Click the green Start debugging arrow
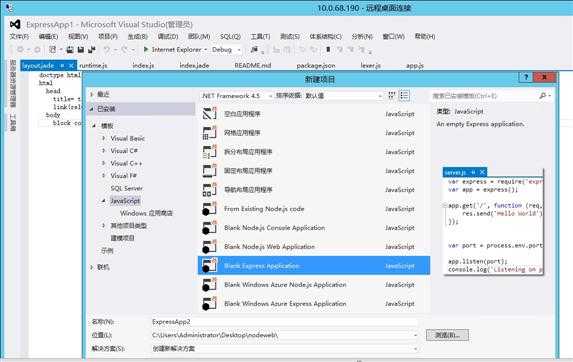The image size is (573, 362). point(146,49)
